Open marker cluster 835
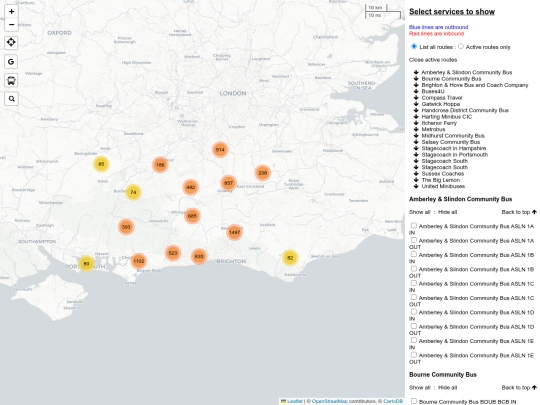The height and width of the screenshot is (405, 540). pyautogui.click(x=199, y=257)
